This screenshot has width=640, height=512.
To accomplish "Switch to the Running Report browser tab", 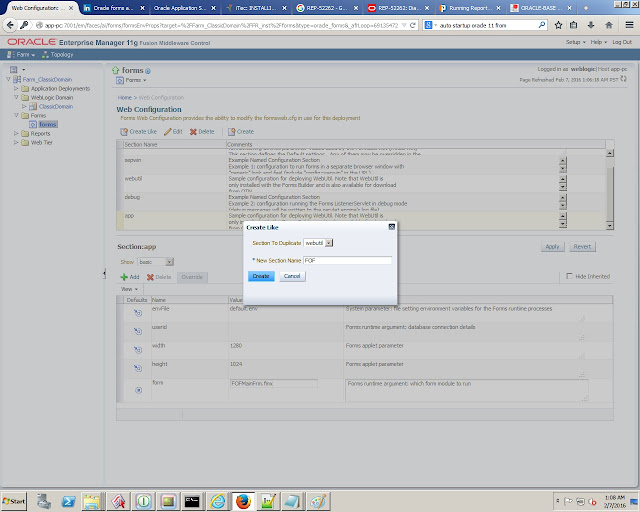I will point(470,8).
